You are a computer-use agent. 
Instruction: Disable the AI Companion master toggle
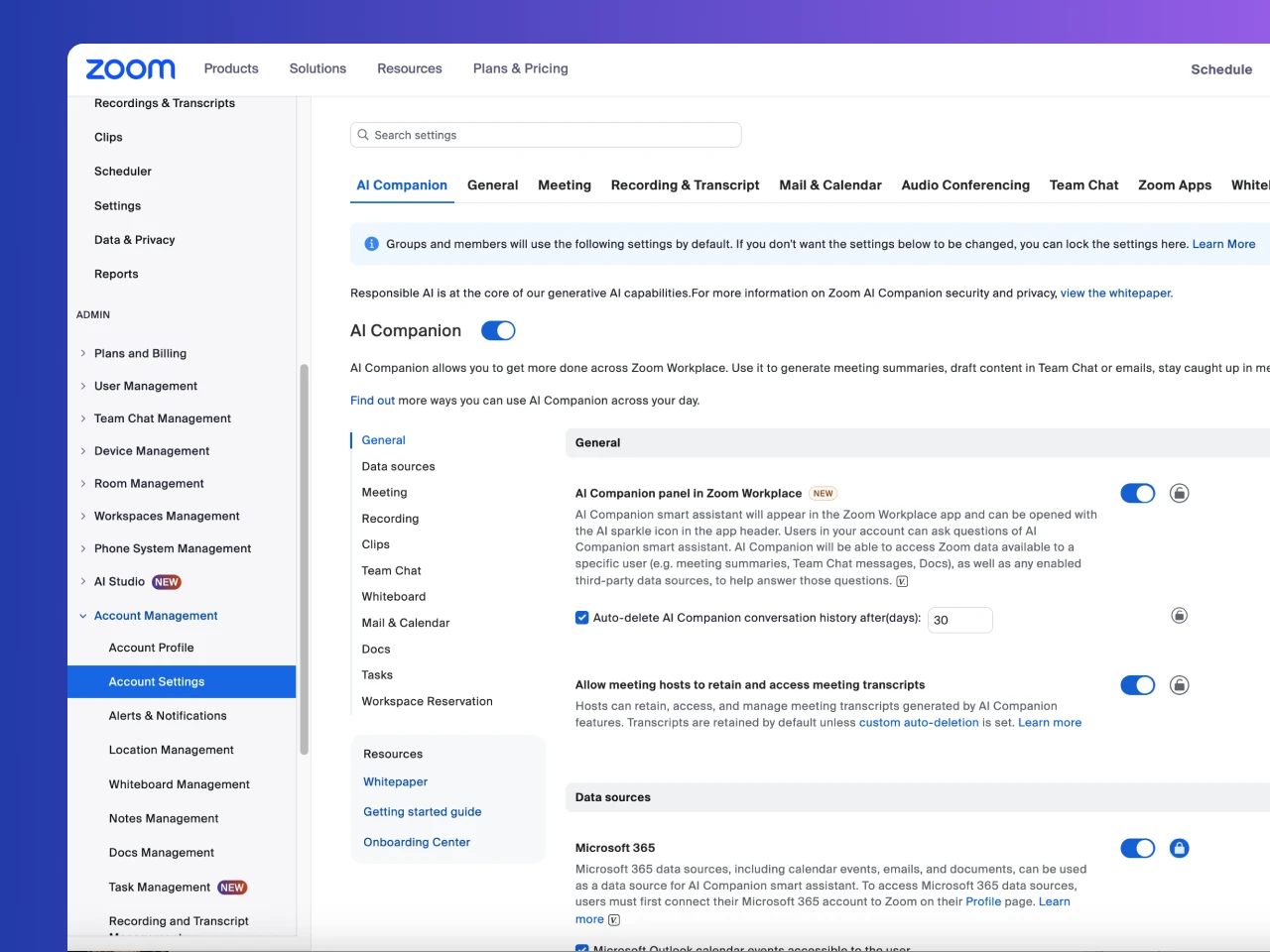[x=498, y=330]
